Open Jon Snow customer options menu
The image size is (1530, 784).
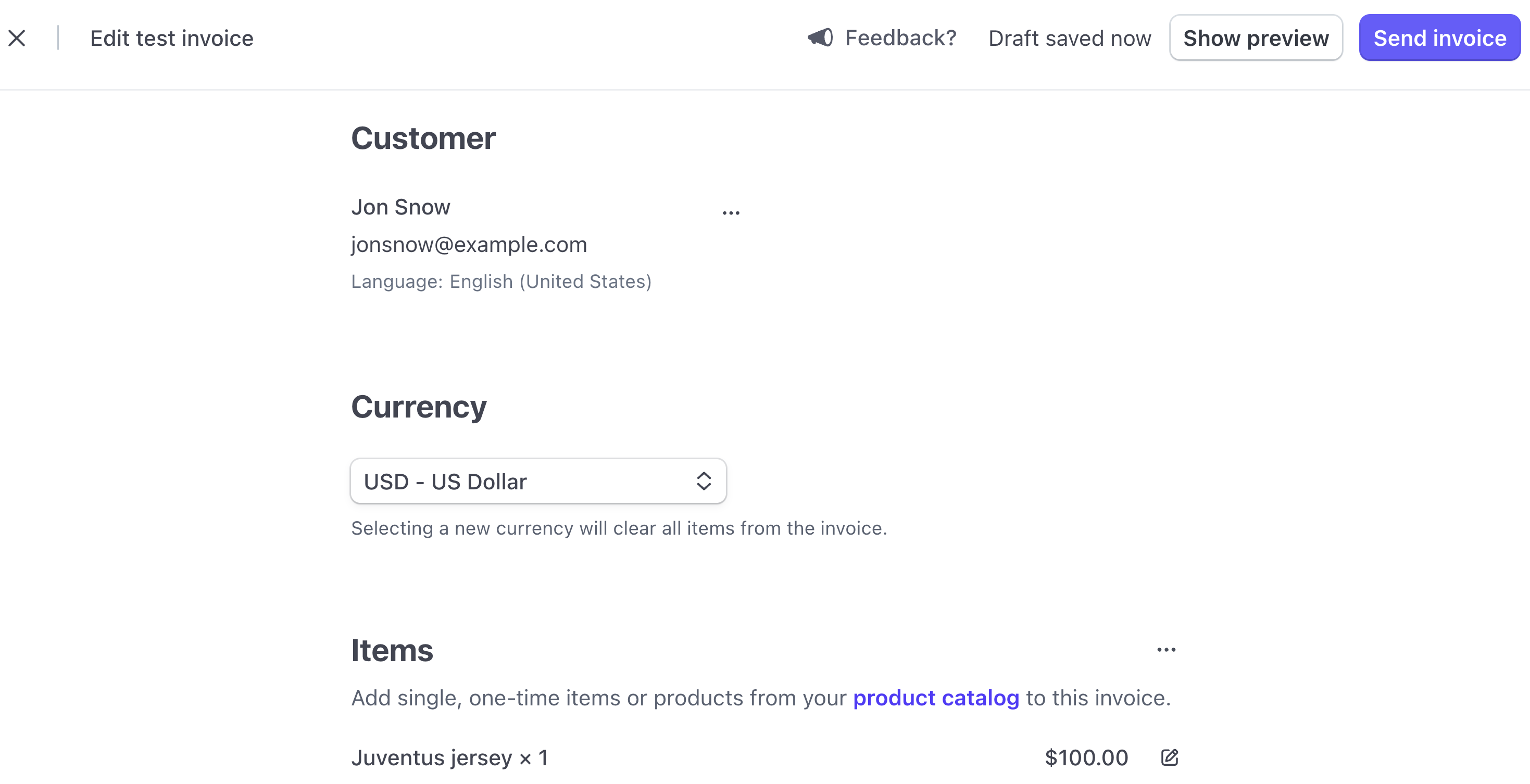point(731,212)
